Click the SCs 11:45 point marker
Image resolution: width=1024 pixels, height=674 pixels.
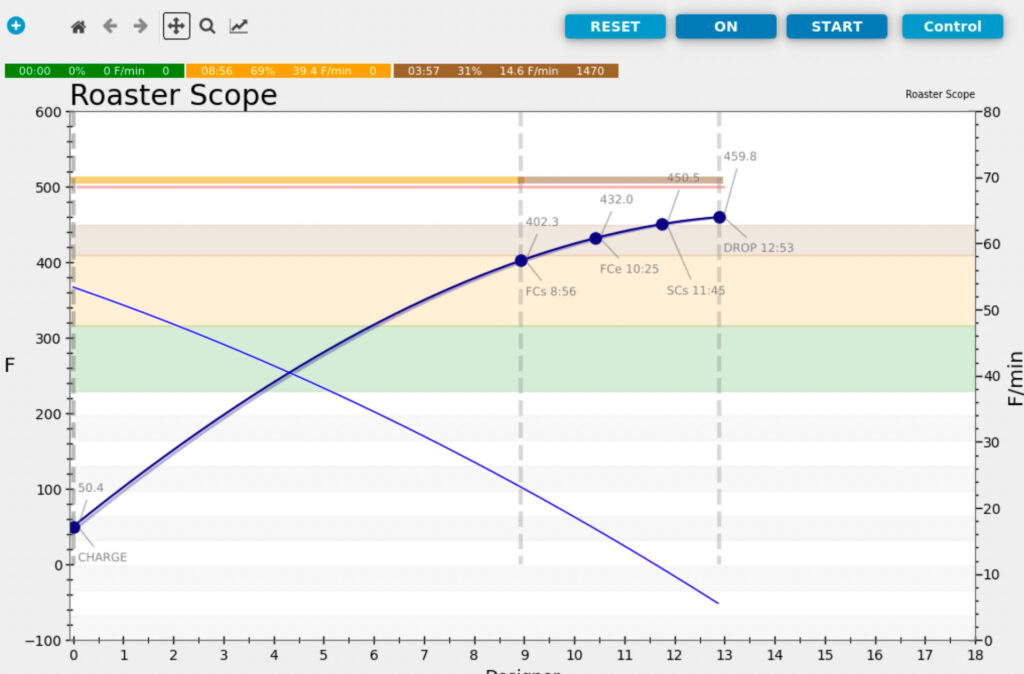point(662,224)
